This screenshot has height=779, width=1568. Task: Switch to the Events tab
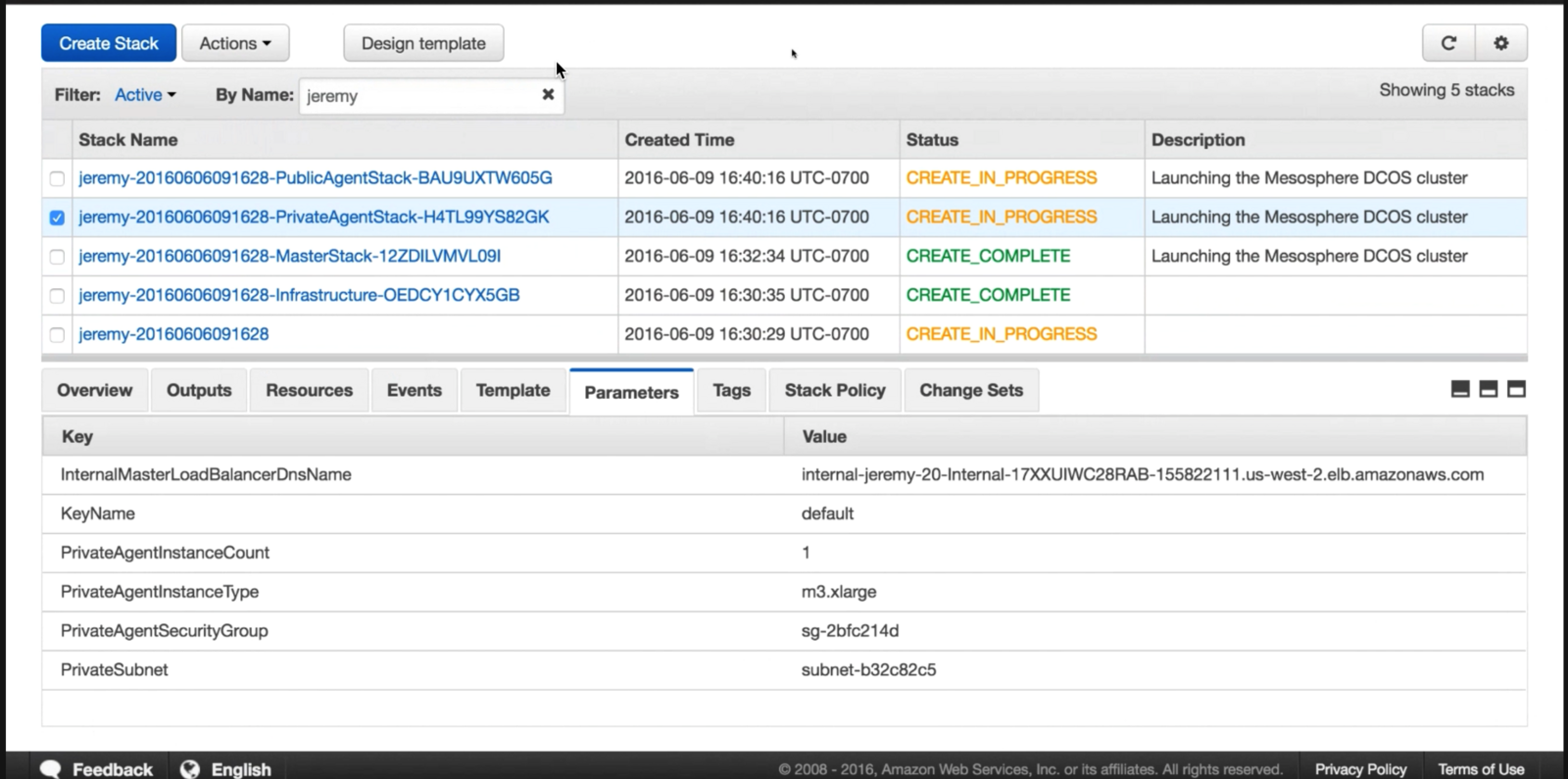click(x=415, y=390)
